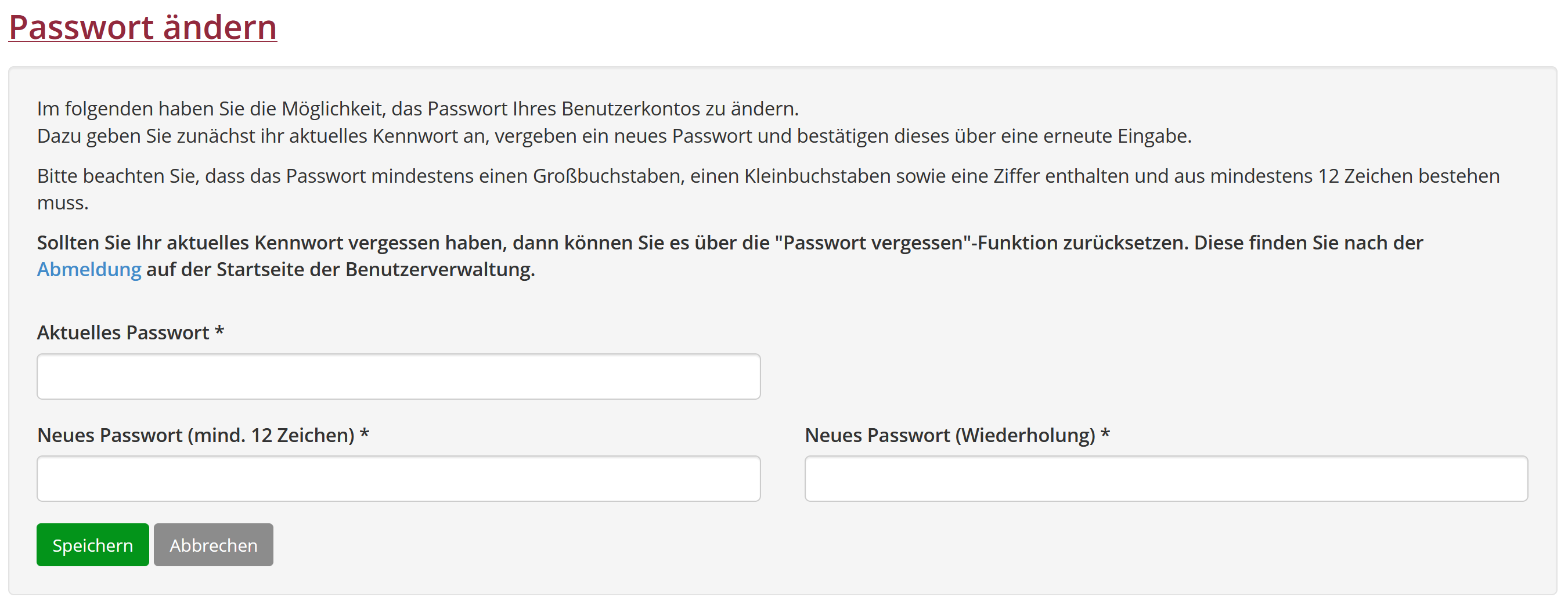Open the blue "Abmeldung" link
The height and width of the screenshot is (608, 1568).
[89, 269]
